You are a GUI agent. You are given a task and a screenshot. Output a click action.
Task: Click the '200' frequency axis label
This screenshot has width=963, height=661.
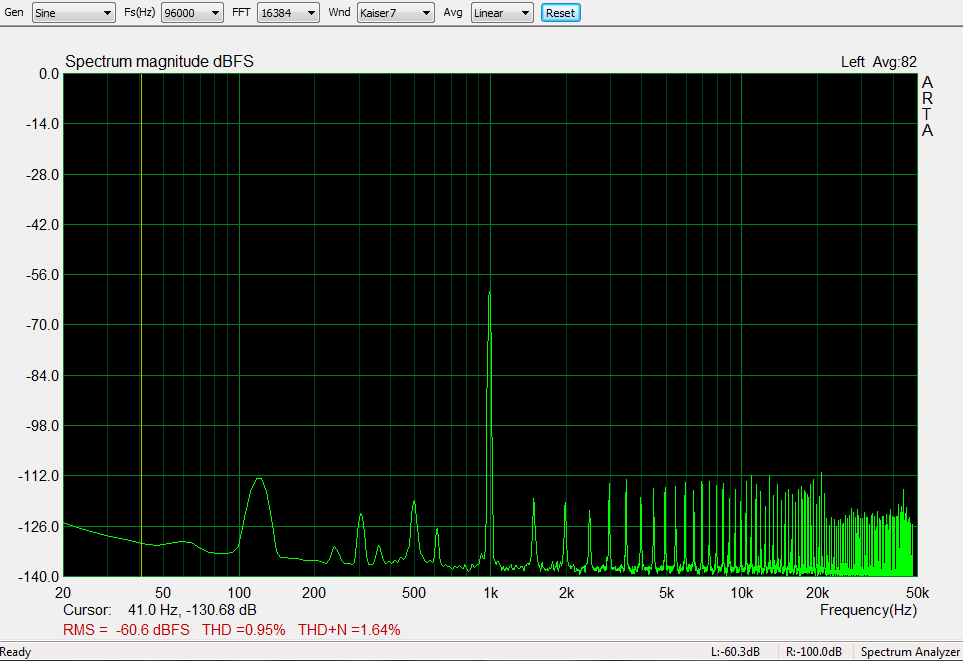(314, 593)
